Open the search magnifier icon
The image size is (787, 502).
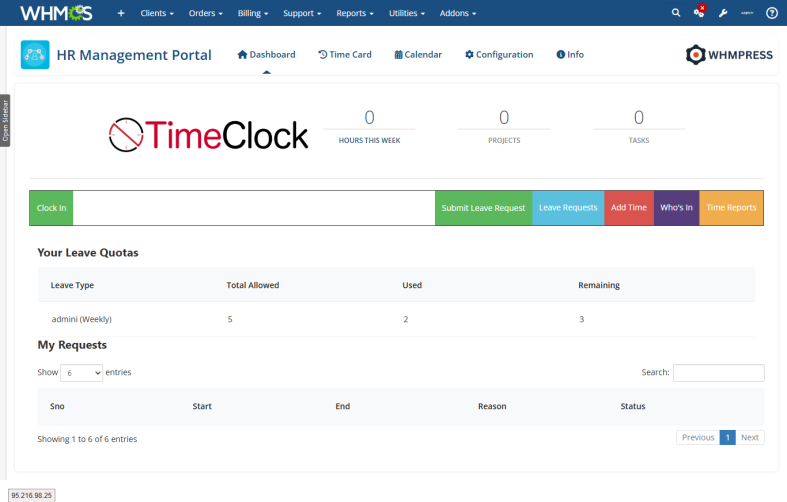click(676, 13)
